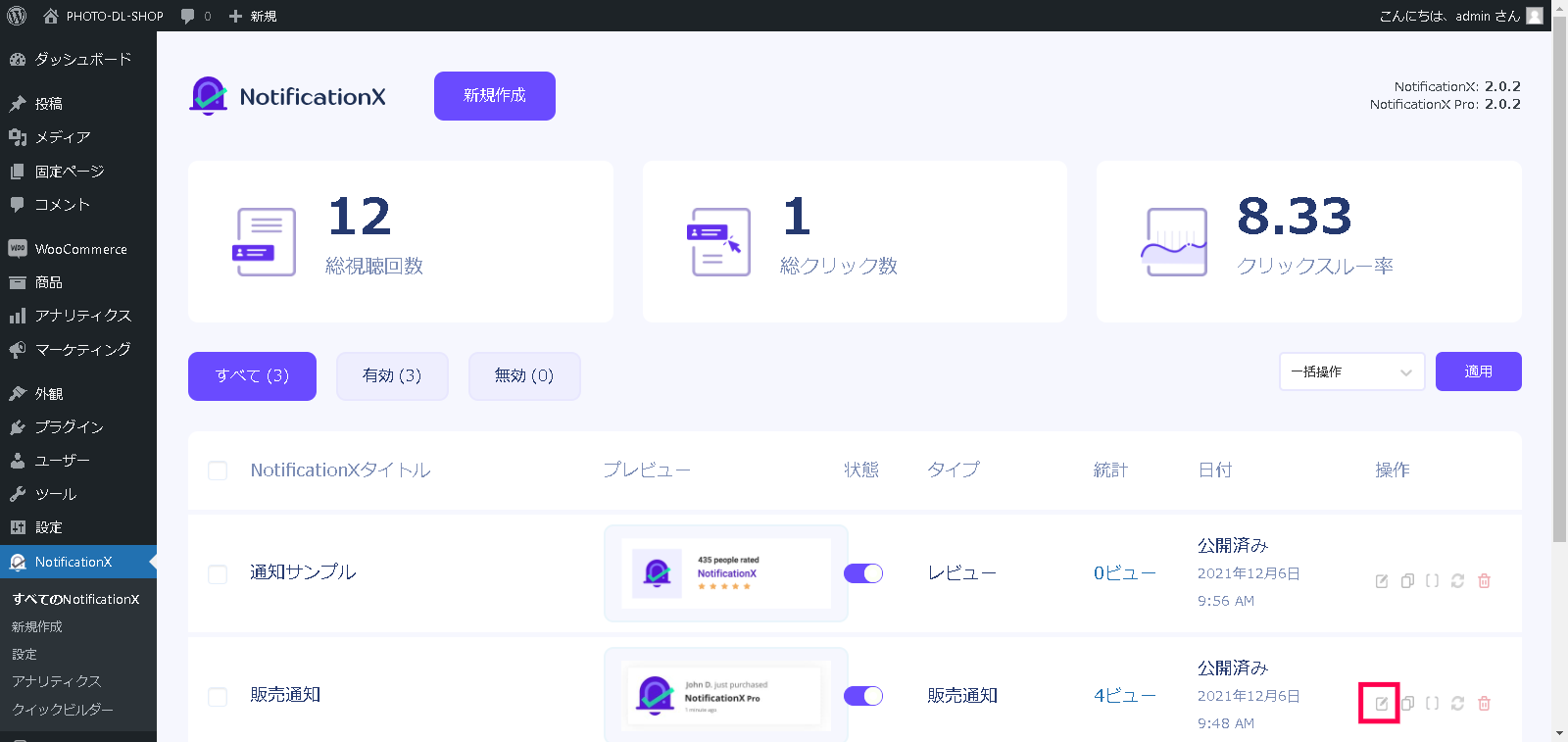Open 通知サンプル title link
This screenshot has height=742, width=1568.
(303, 572)
